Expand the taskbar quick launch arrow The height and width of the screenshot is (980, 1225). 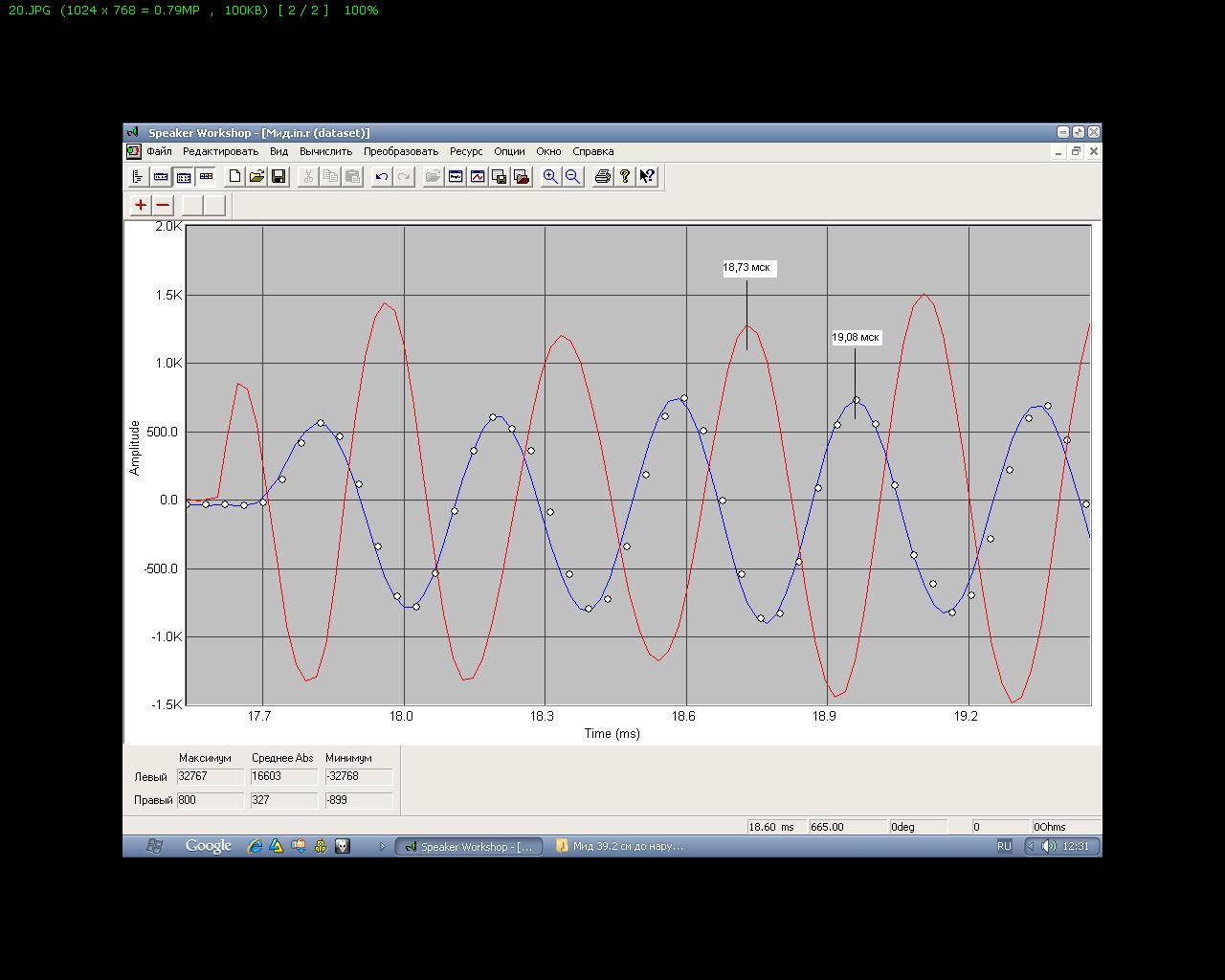pyautogui.click(x=382, y=846)
